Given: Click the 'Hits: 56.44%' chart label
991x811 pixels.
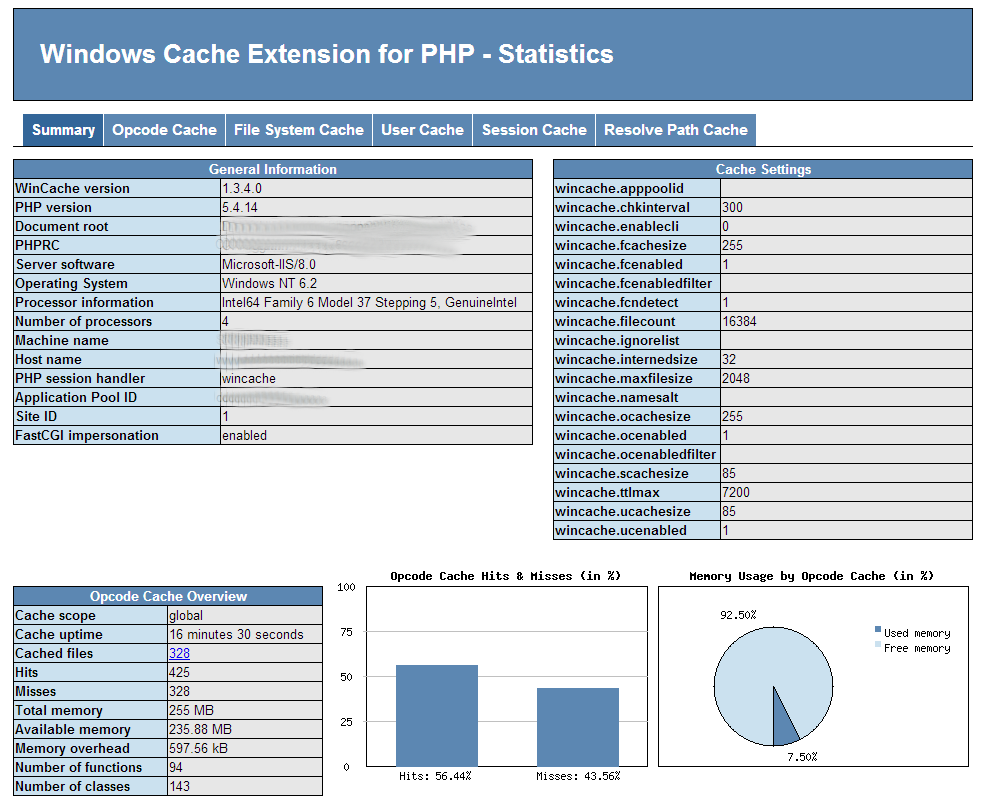Looking at the screenshot, I should point(435,776).
